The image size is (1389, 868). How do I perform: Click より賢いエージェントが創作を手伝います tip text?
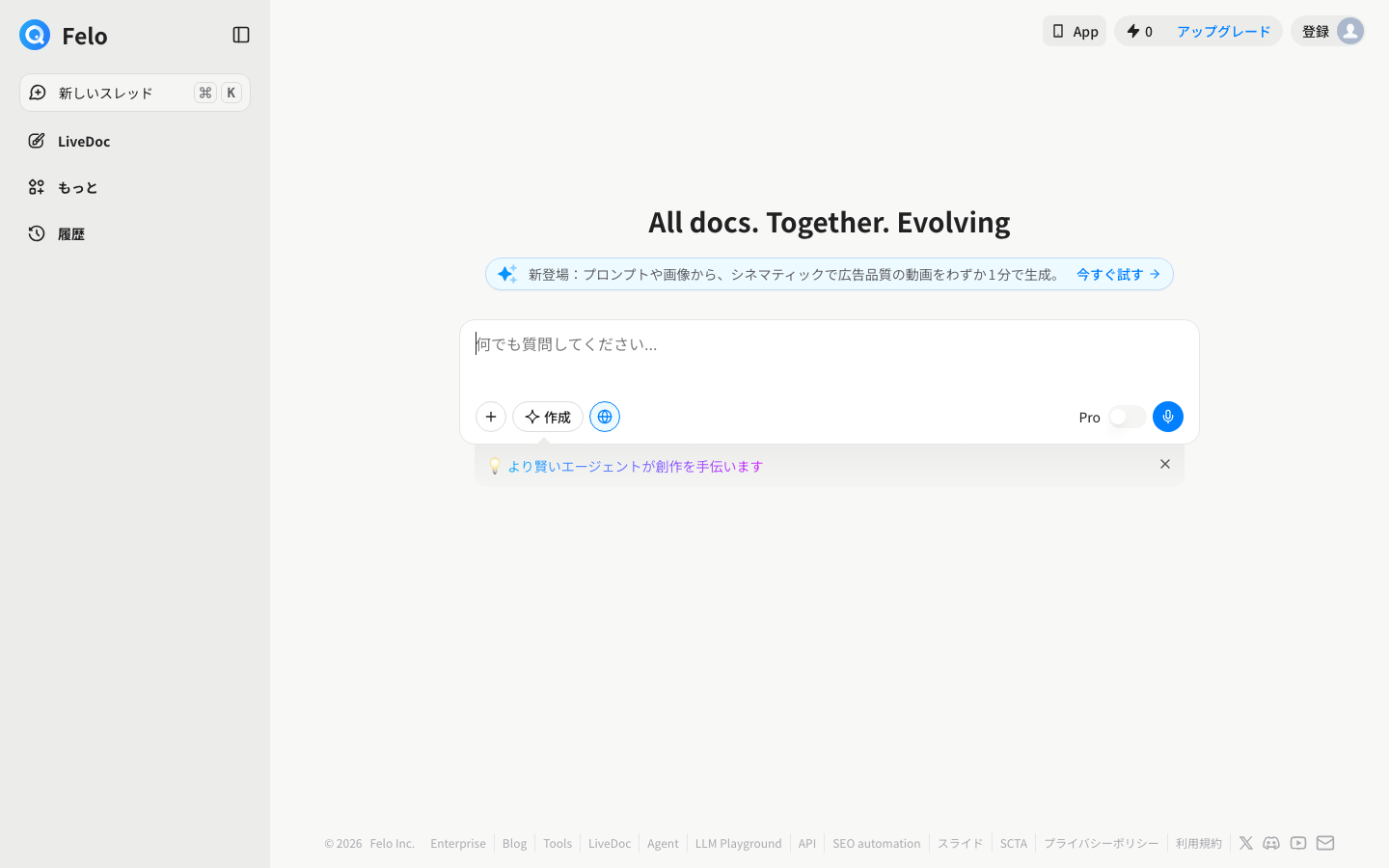coord(635,466)
